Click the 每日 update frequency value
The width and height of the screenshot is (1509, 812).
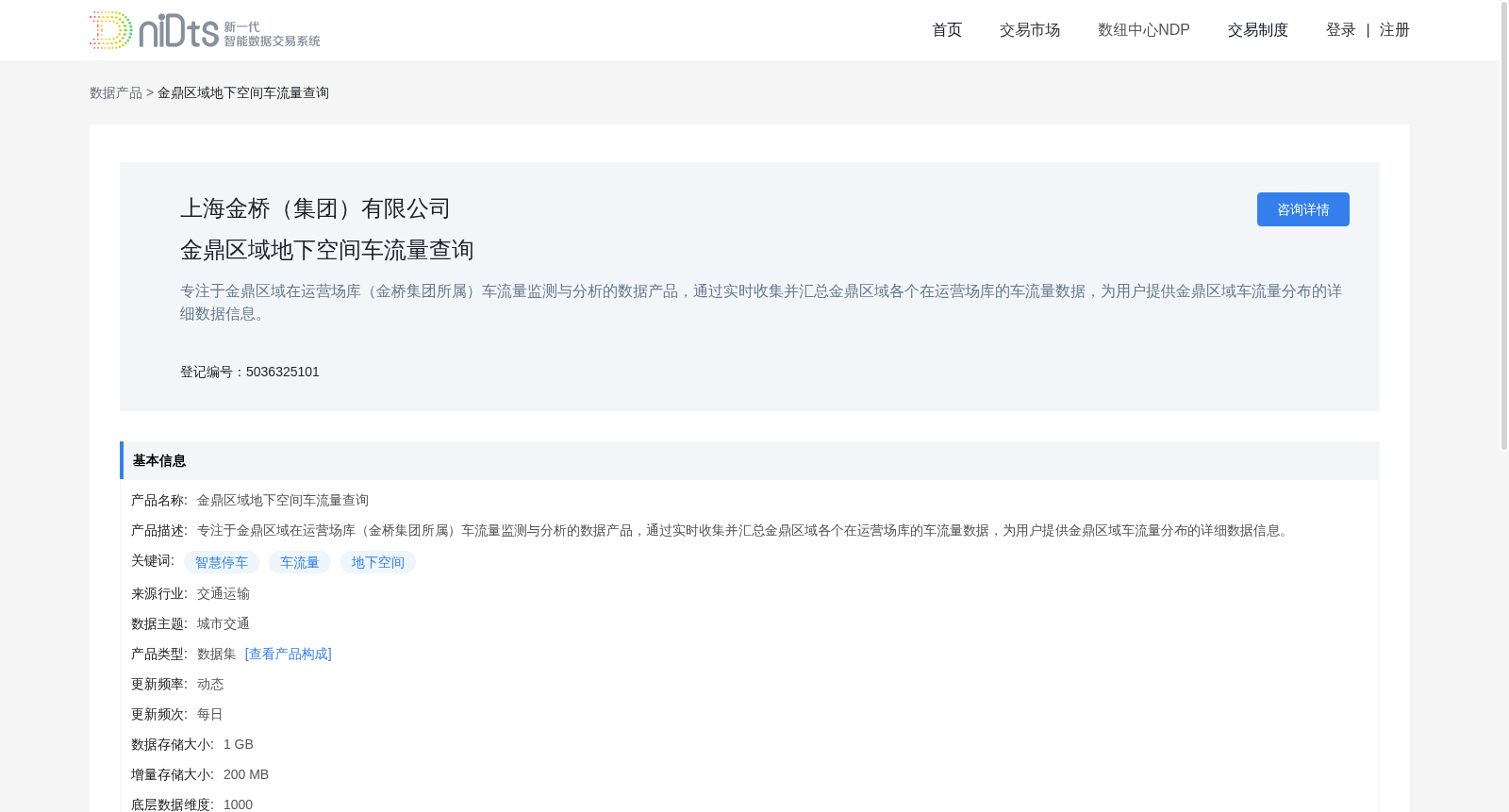click(x=210, y=714)
